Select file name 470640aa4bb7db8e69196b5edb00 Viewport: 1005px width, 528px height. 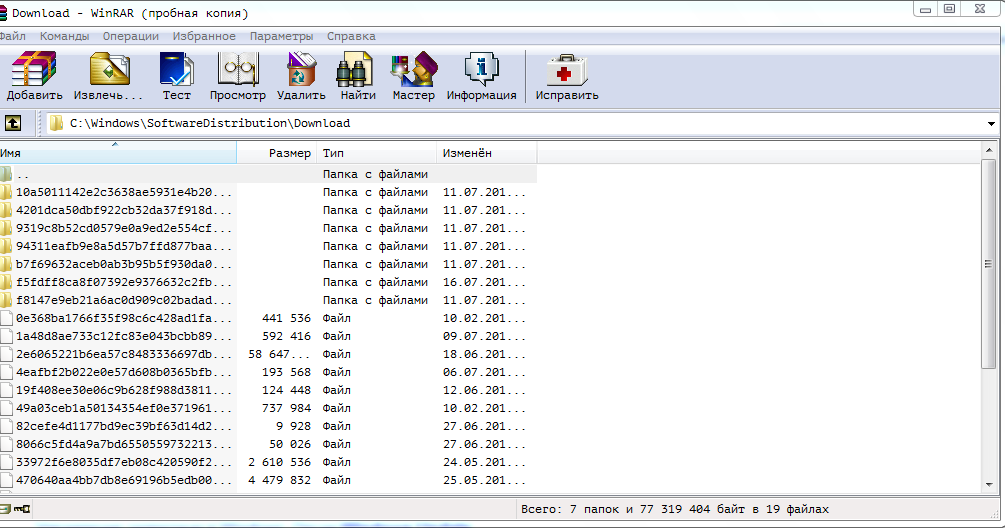(x=124, y=480)
